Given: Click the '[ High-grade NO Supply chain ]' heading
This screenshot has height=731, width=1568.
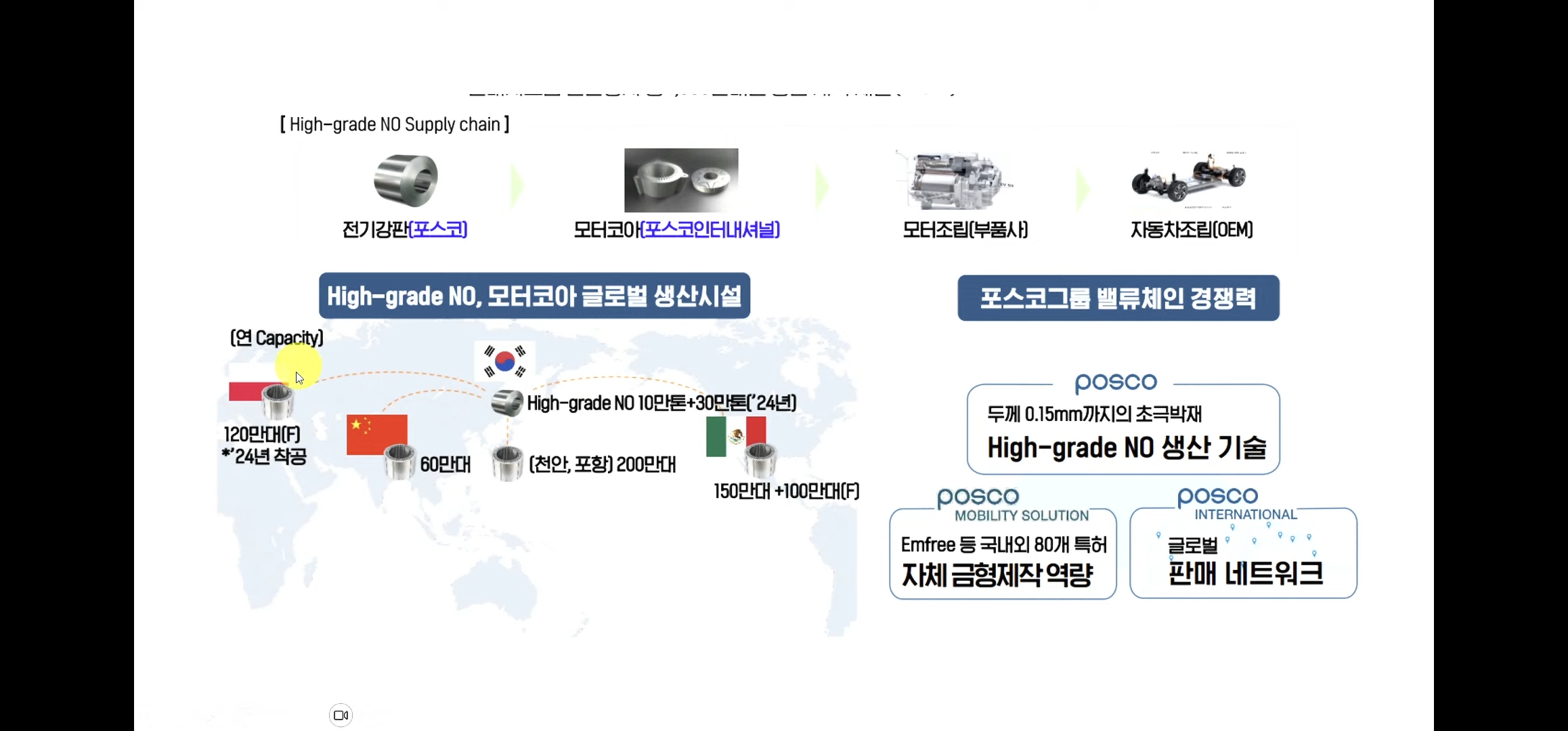Looking at the screenshot, I should pyautogui.click(x=395, y=125).
